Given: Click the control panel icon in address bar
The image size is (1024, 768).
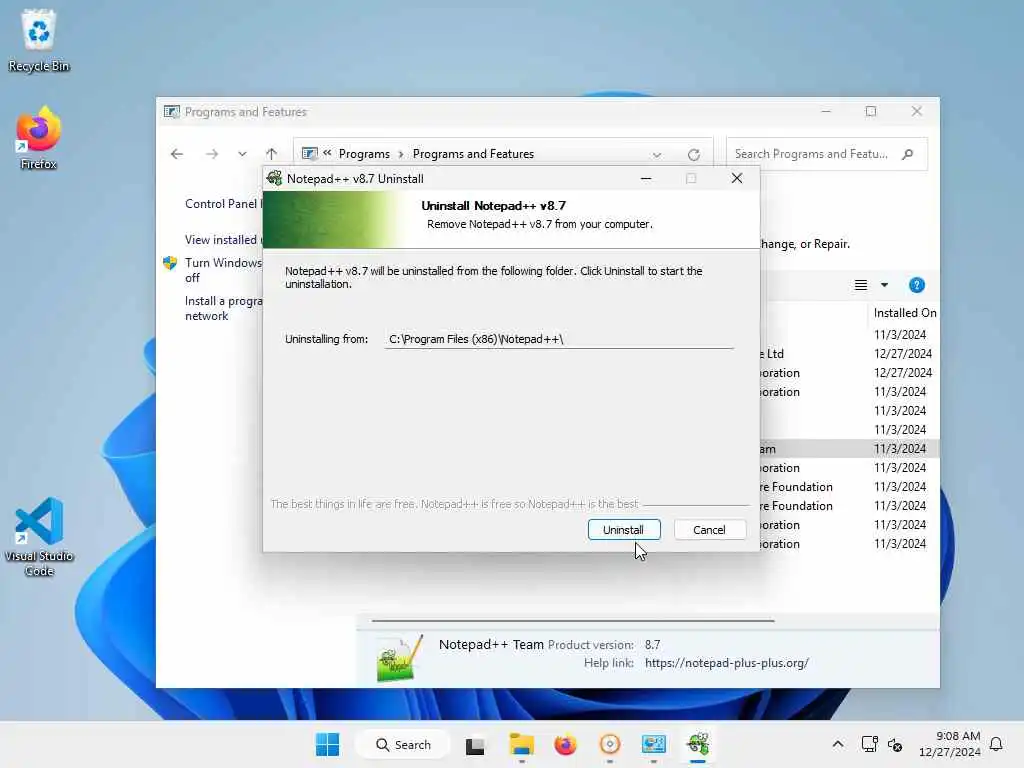Looking at the screenshot, I should point(310,154).
